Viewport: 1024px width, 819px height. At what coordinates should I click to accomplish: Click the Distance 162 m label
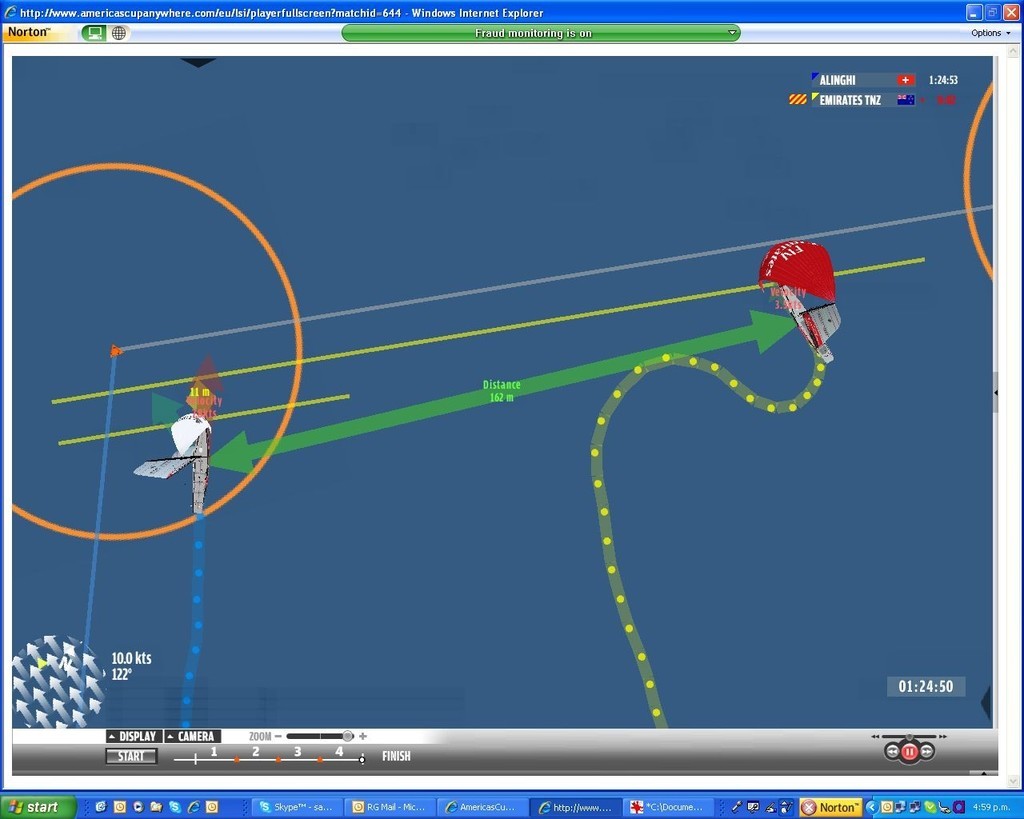[501, 391]
